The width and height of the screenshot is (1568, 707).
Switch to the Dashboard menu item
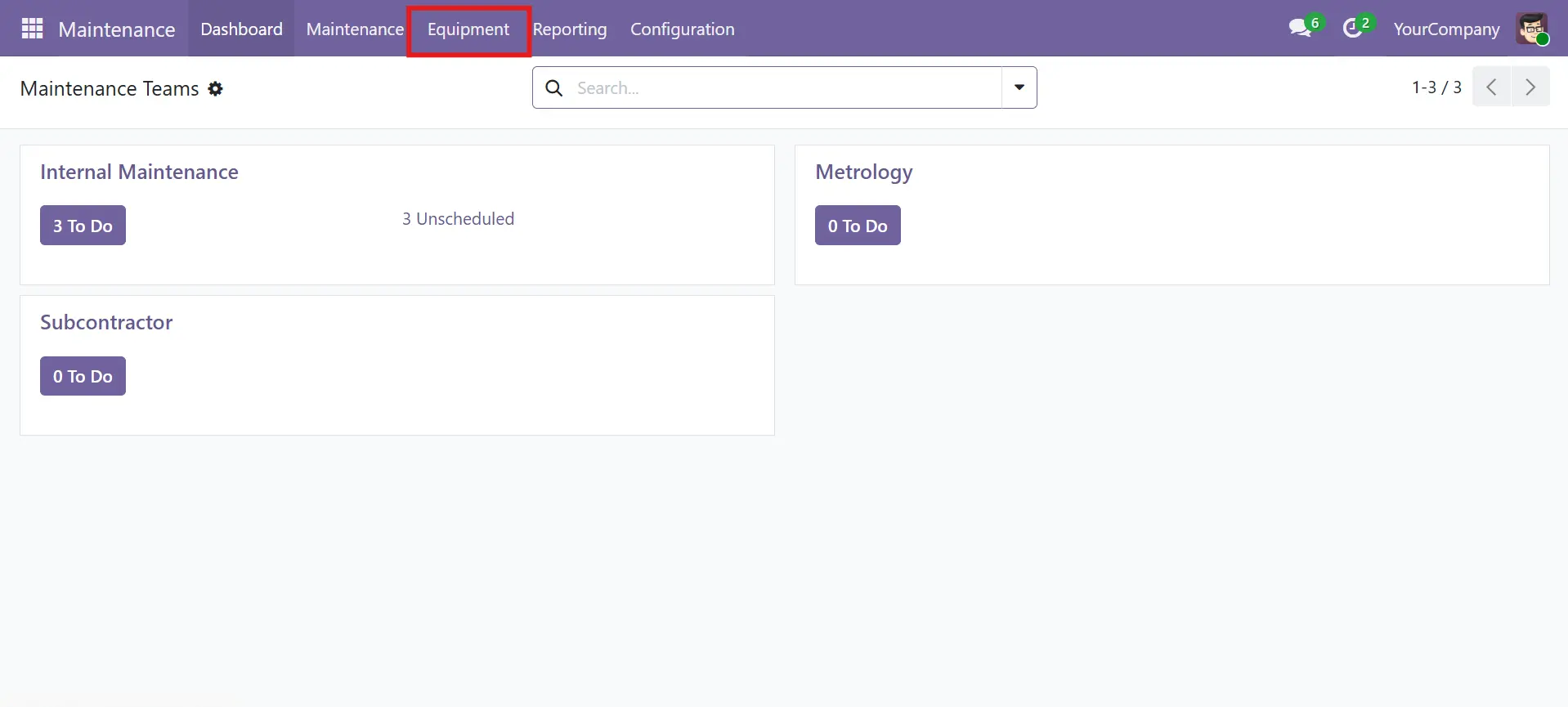click(x=241, y=29)
